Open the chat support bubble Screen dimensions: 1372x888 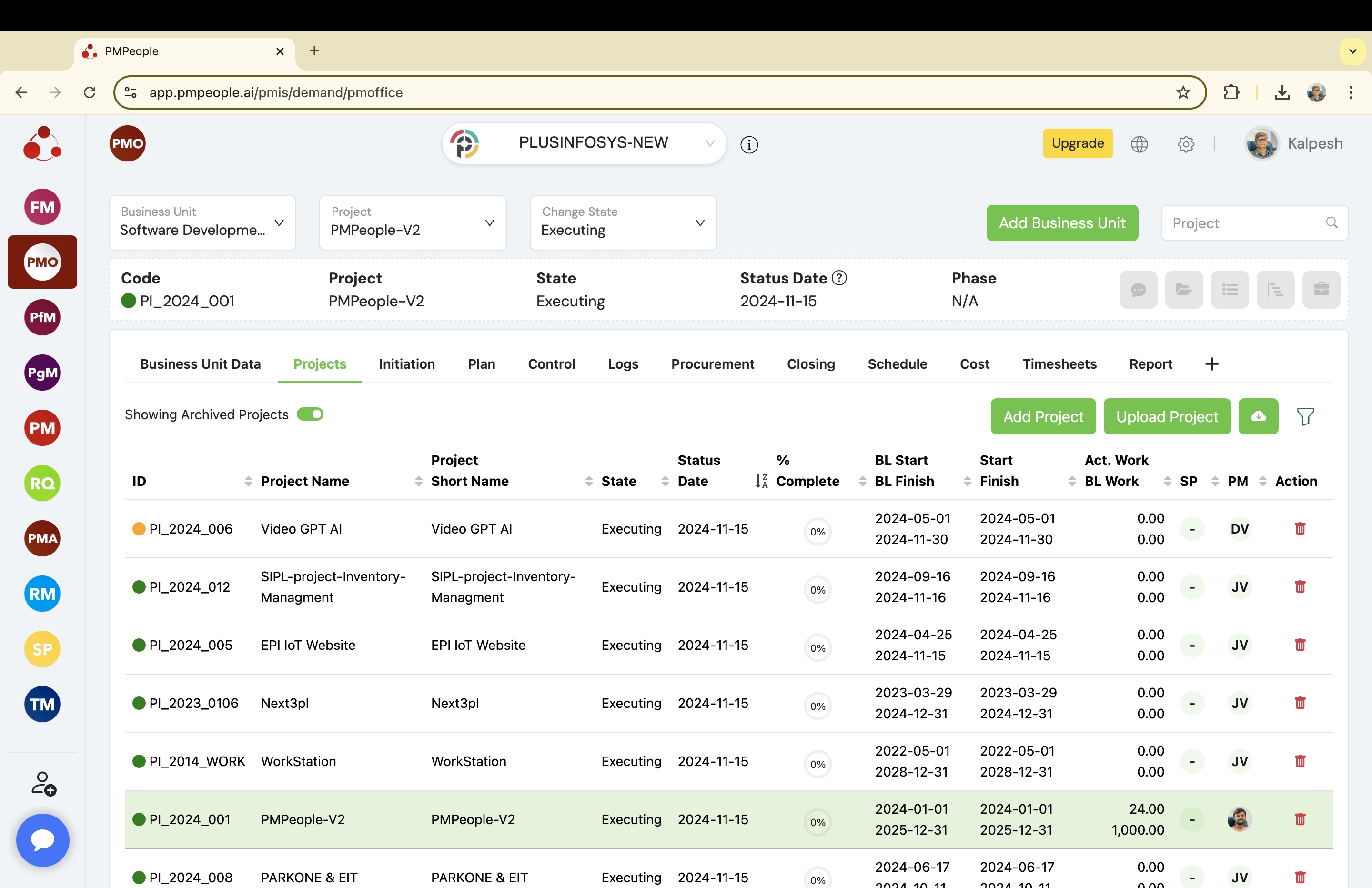43,839
